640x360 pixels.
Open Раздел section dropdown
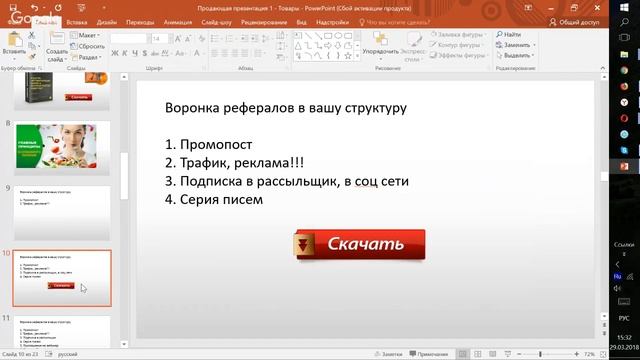[x=86, y=58]
